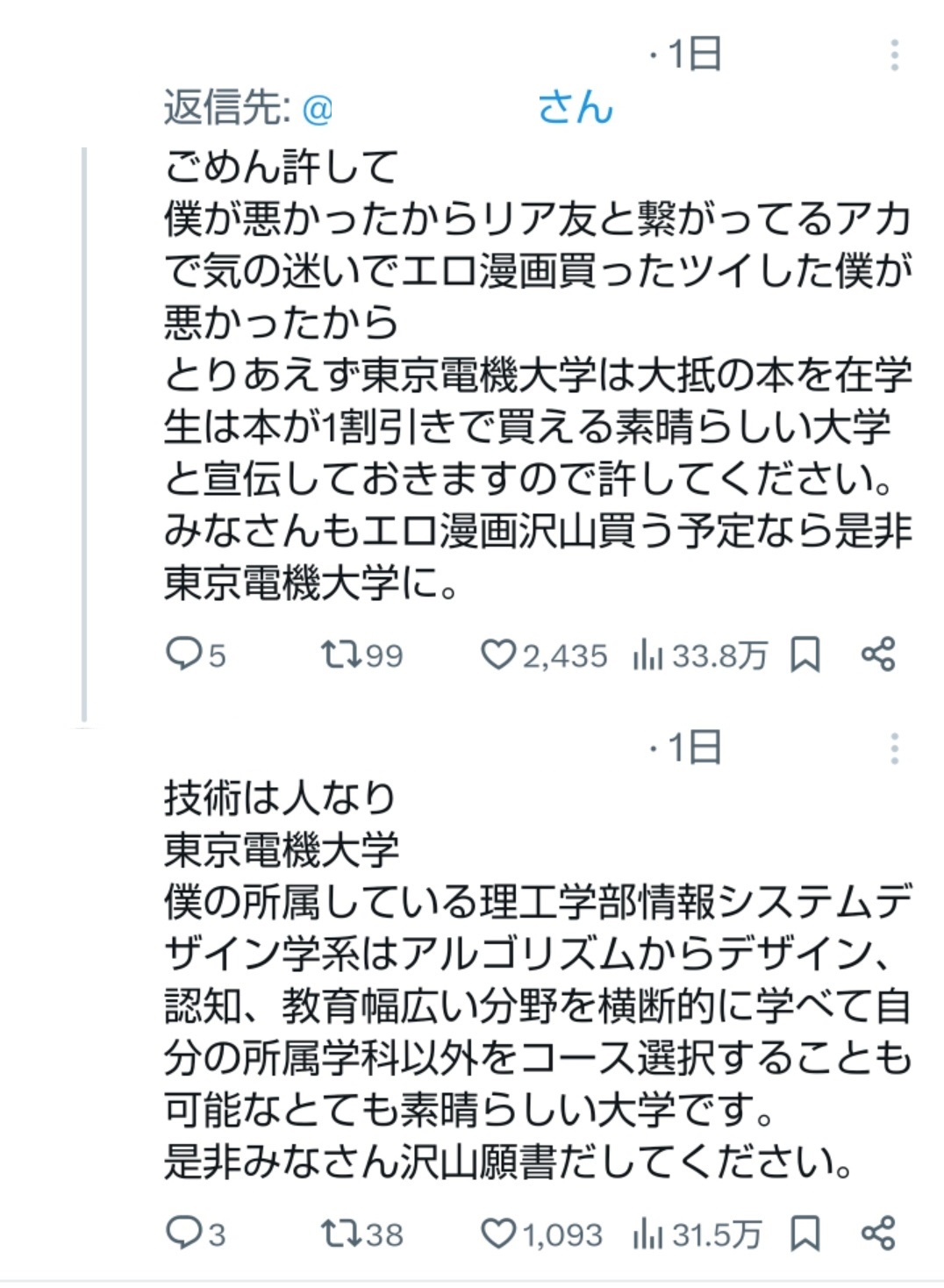The image size is (944, 1288).
Task: Click the second tweet's 1日 timestamp
Action: pos(694,748)
